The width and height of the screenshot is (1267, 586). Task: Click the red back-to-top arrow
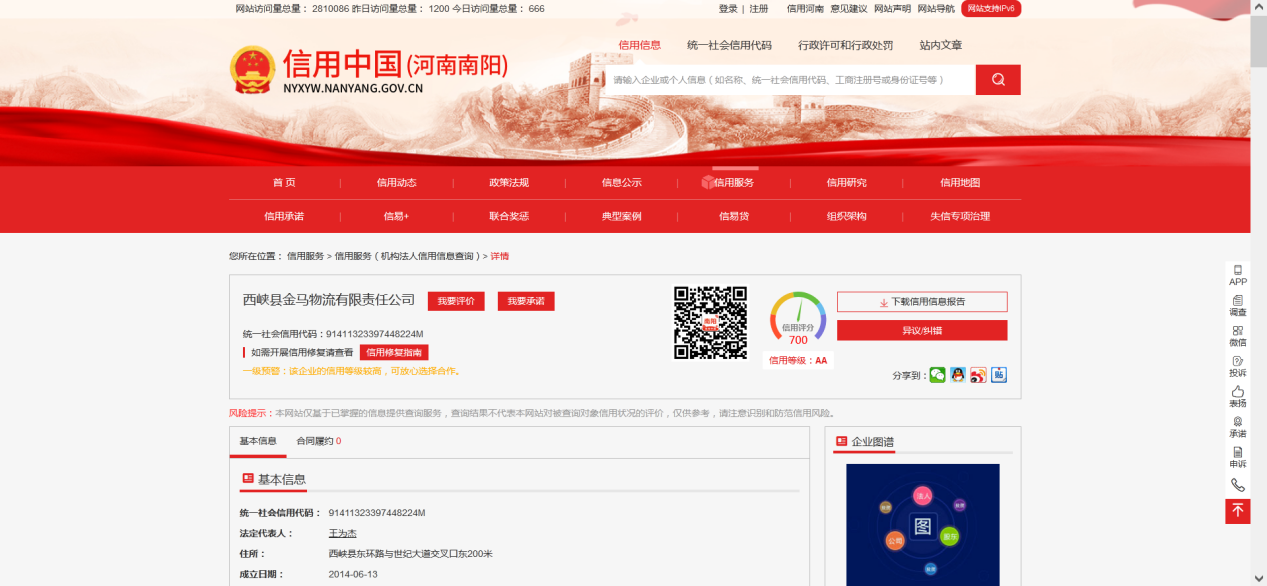pyautogui.click(x=1238, y=510)
